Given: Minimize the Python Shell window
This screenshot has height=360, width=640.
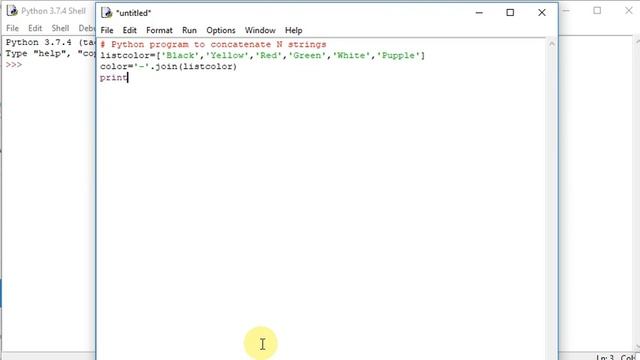Looking at the screenshot, I should point(566,11).
